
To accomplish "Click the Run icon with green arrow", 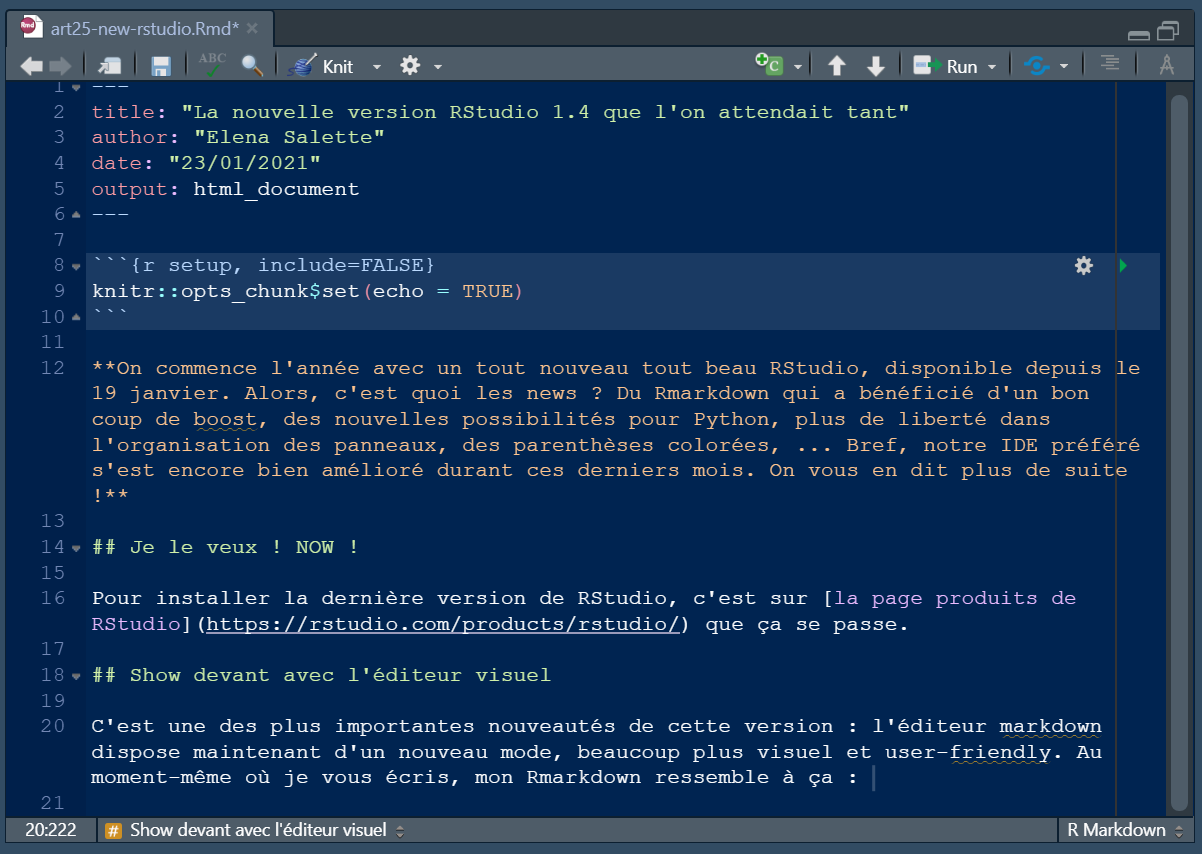I will [x=927, y=66].
